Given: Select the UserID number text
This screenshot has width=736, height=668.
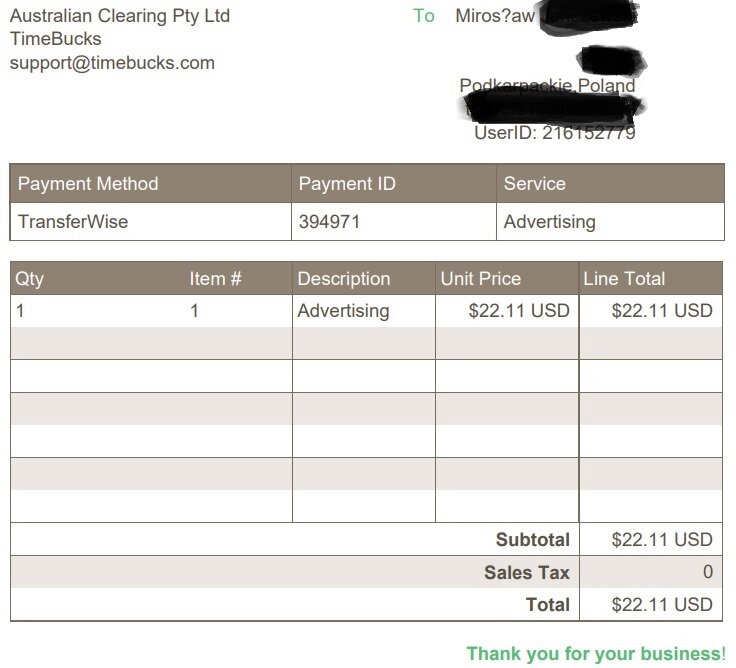Looking at the screenshot, I should (x=588, y=132).
